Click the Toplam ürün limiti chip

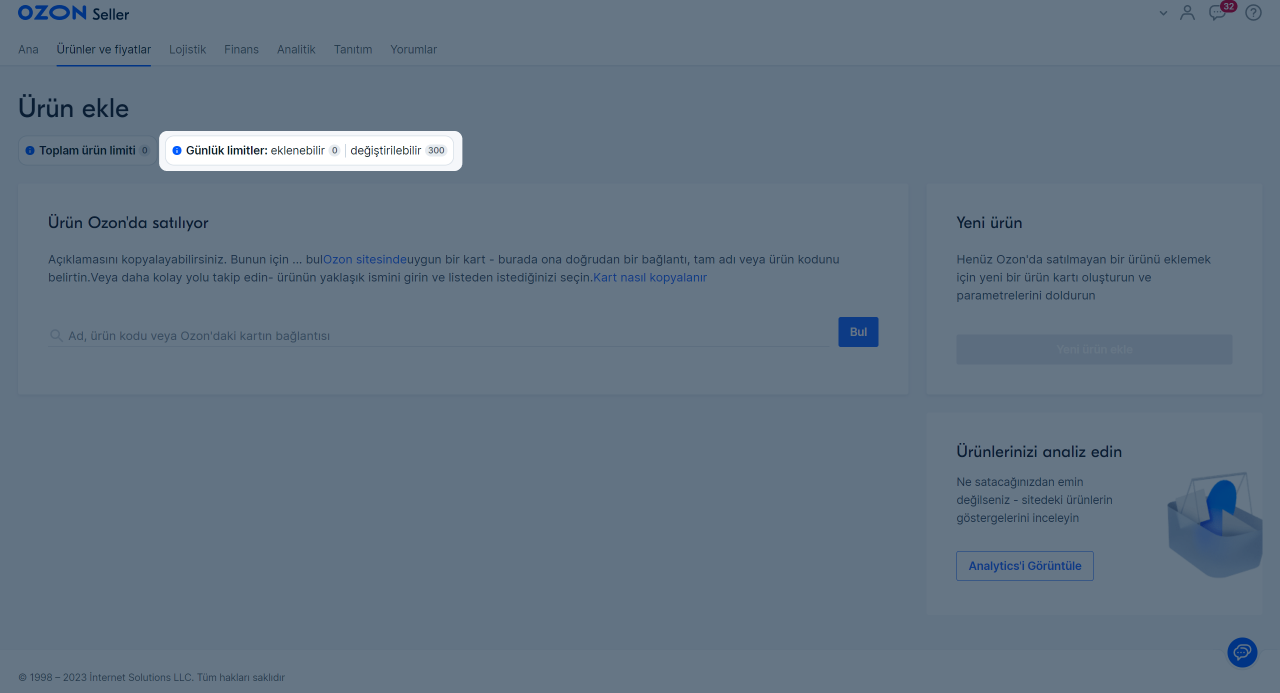point(87,151)
